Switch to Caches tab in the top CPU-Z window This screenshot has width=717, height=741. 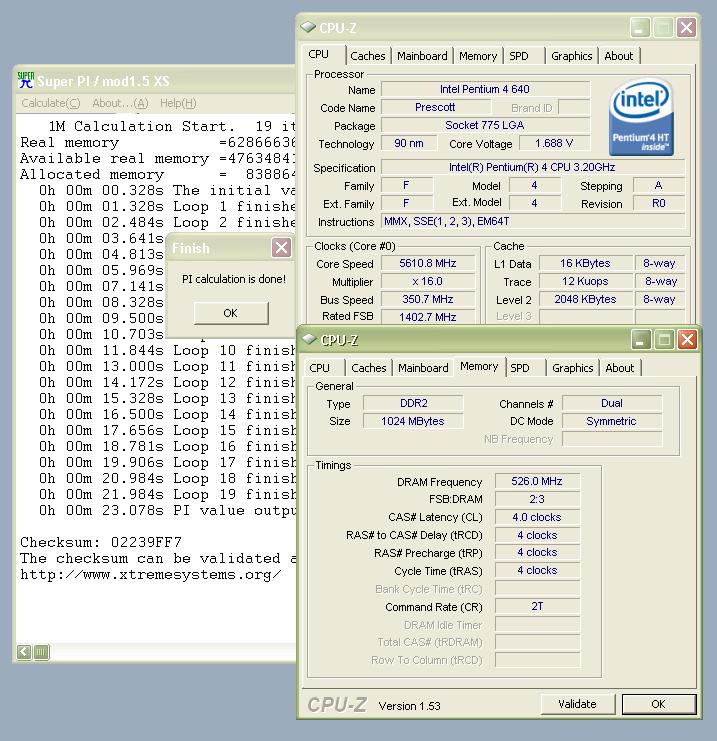click(368, 56)
